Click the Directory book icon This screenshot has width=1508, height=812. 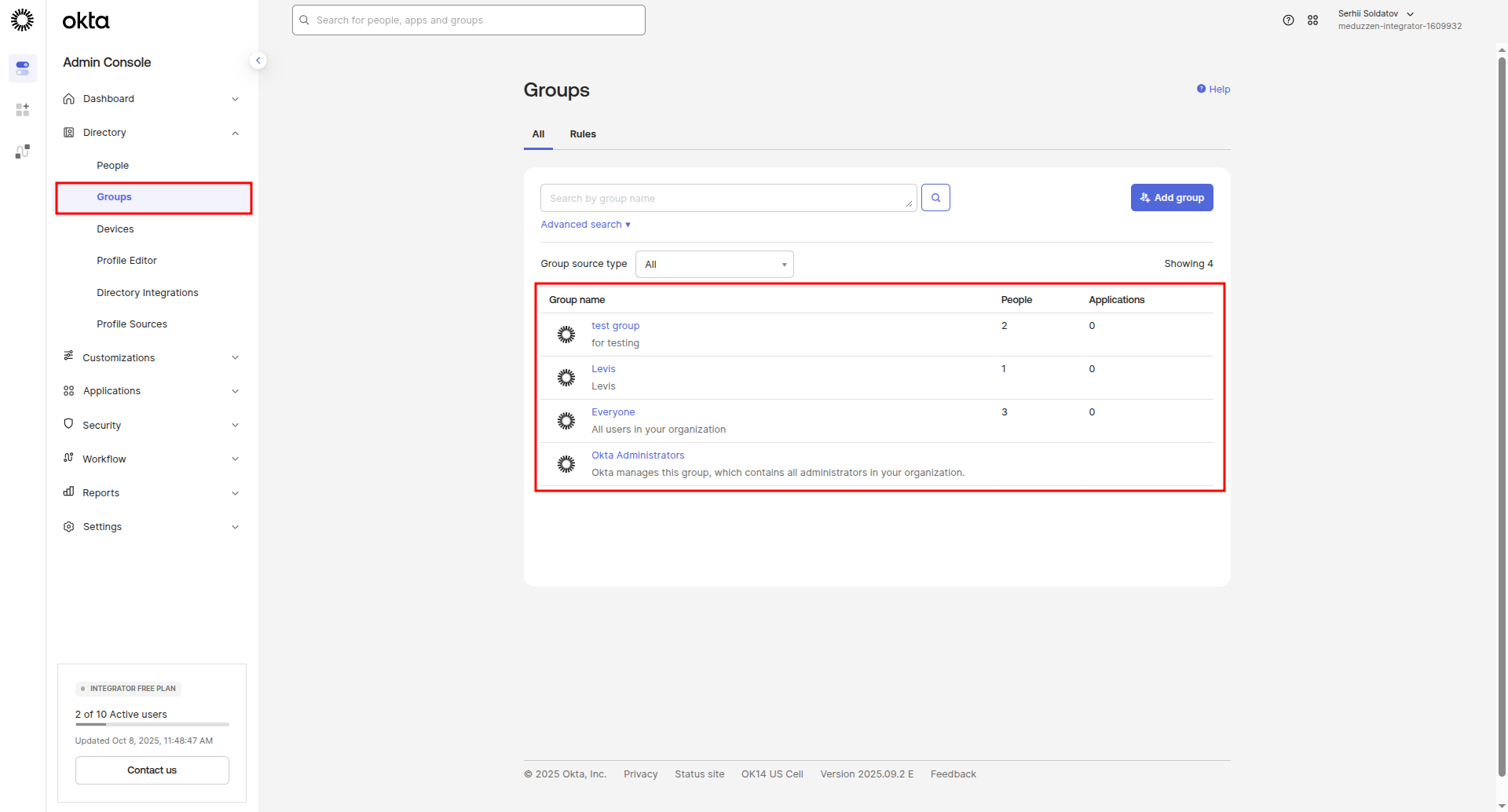69,133
